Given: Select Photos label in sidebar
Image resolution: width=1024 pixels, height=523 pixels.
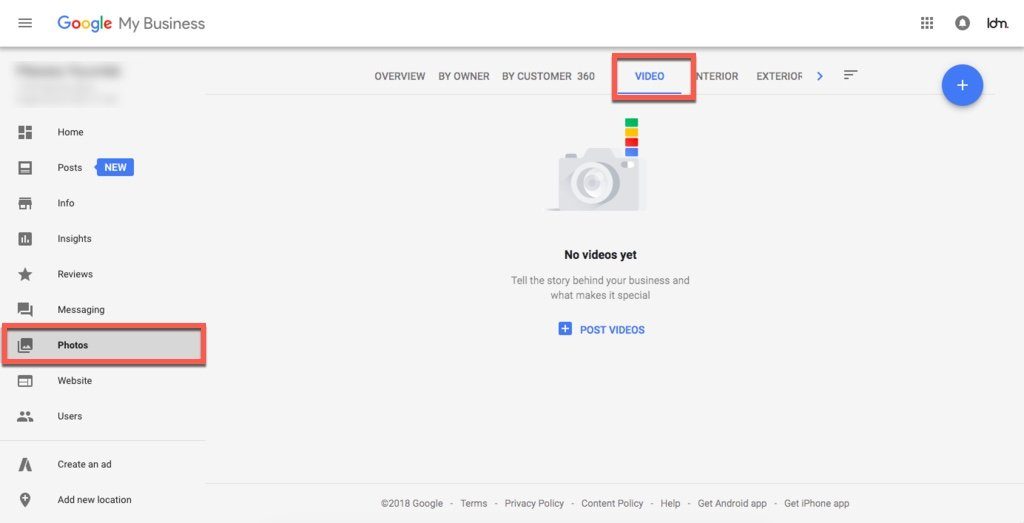Looking at the screenshot, I should 72,345.
